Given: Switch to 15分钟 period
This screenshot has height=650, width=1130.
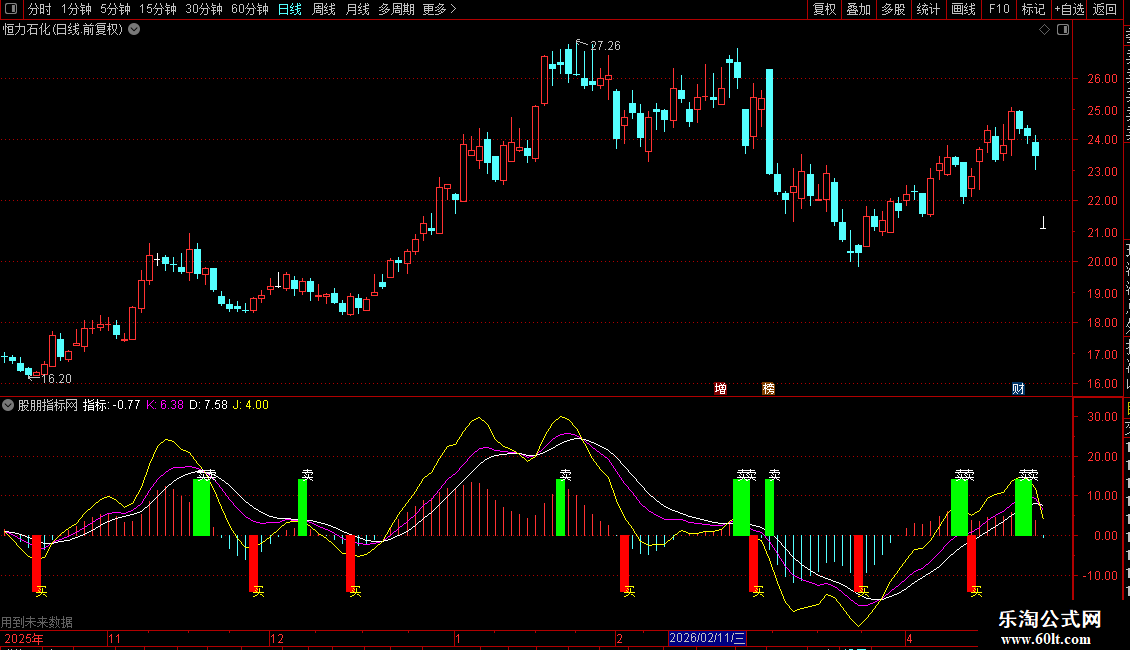Looking at the screenshot, I should (158, 9).
